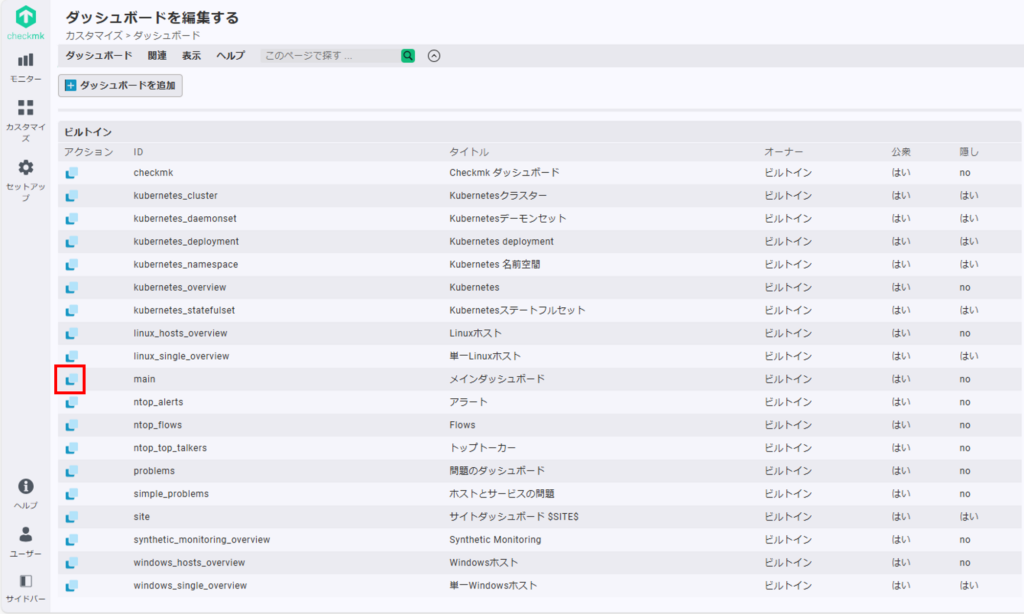Toggle the Sidebar (サイドバー) icon
Viewport: 1024px width, 614px height.
[25, 589]
